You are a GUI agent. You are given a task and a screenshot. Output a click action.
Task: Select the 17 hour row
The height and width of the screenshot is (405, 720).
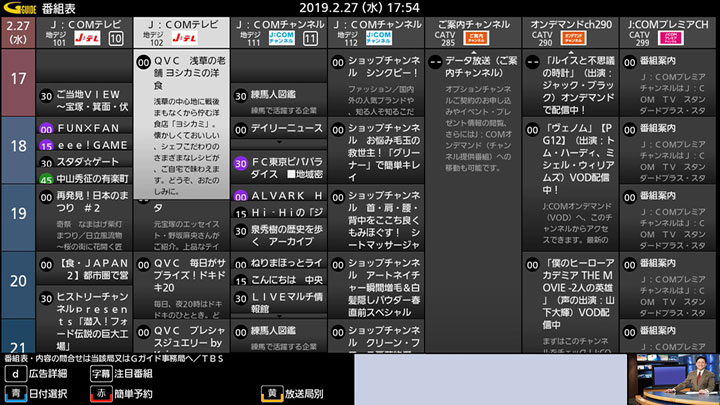18,82
